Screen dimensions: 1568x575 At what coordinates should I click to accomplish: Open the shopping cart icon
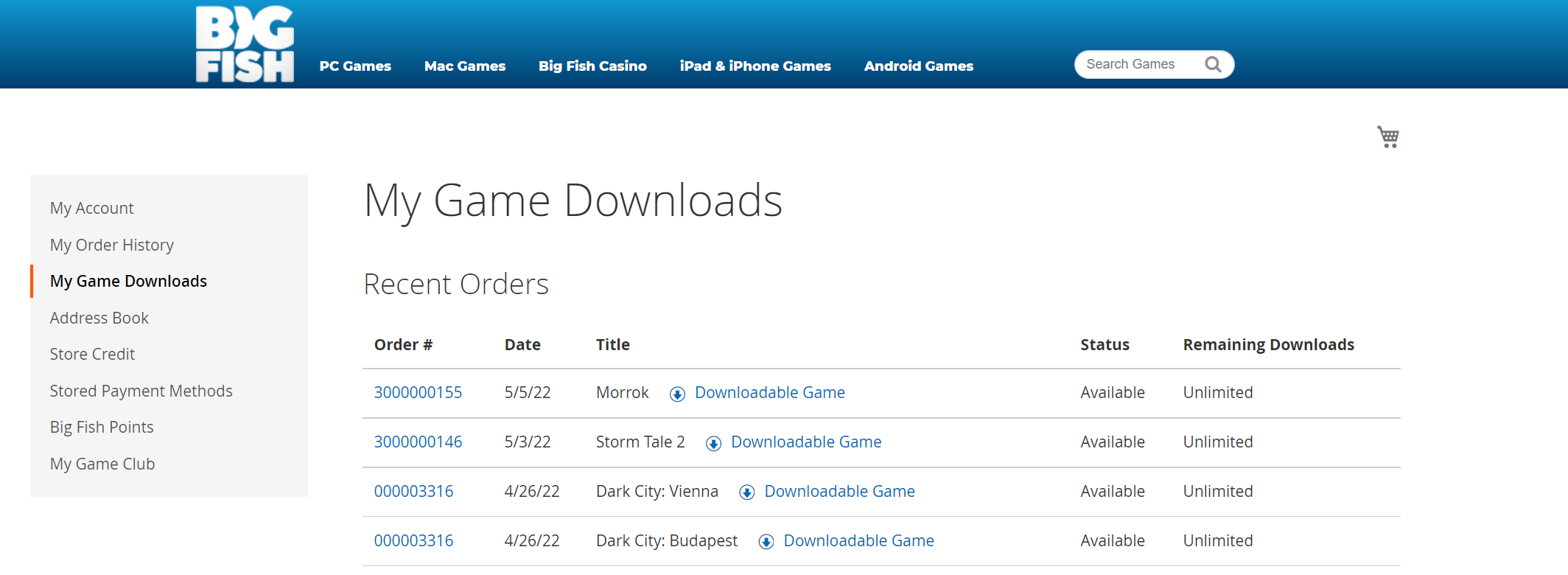(x=1388, y=136)
